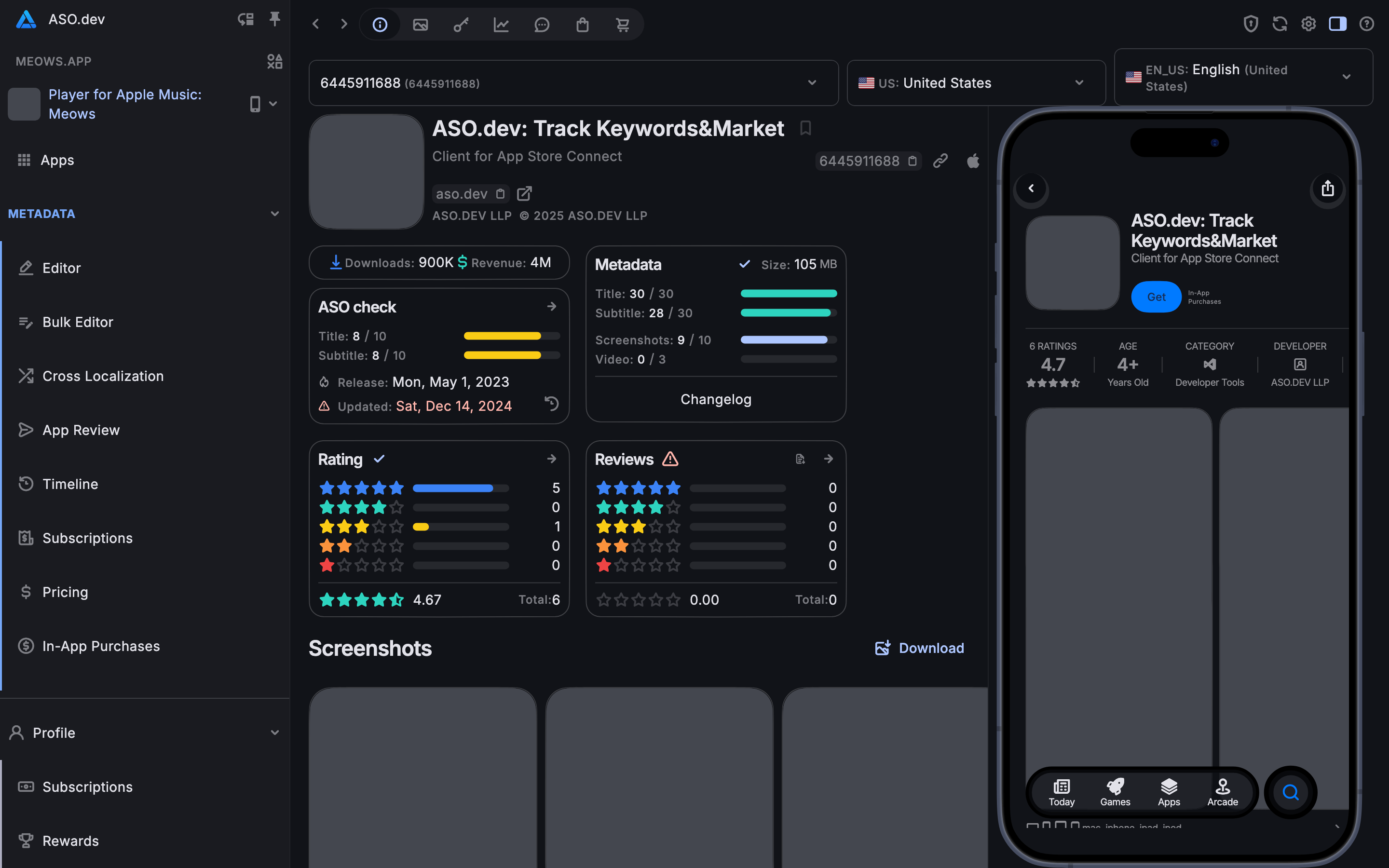Click the shield icon in top bar
Viewport: 1389px width, 868px height.
tap(1251, 24)
